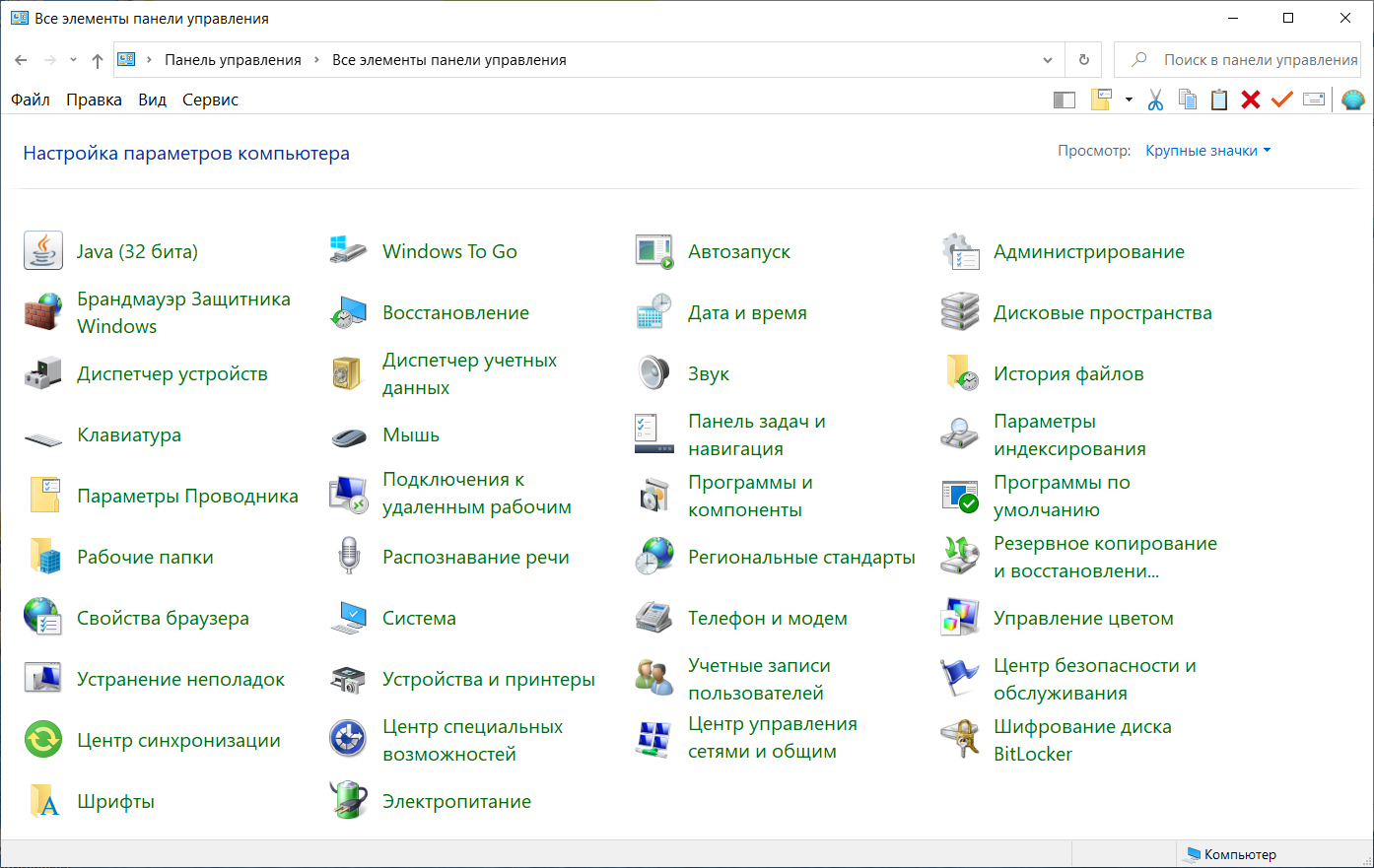Expand the Просмотр: Крупные значки dropdown
Screen dimensions: 1374x868
pyautogui.click(x=1207, y=151)
